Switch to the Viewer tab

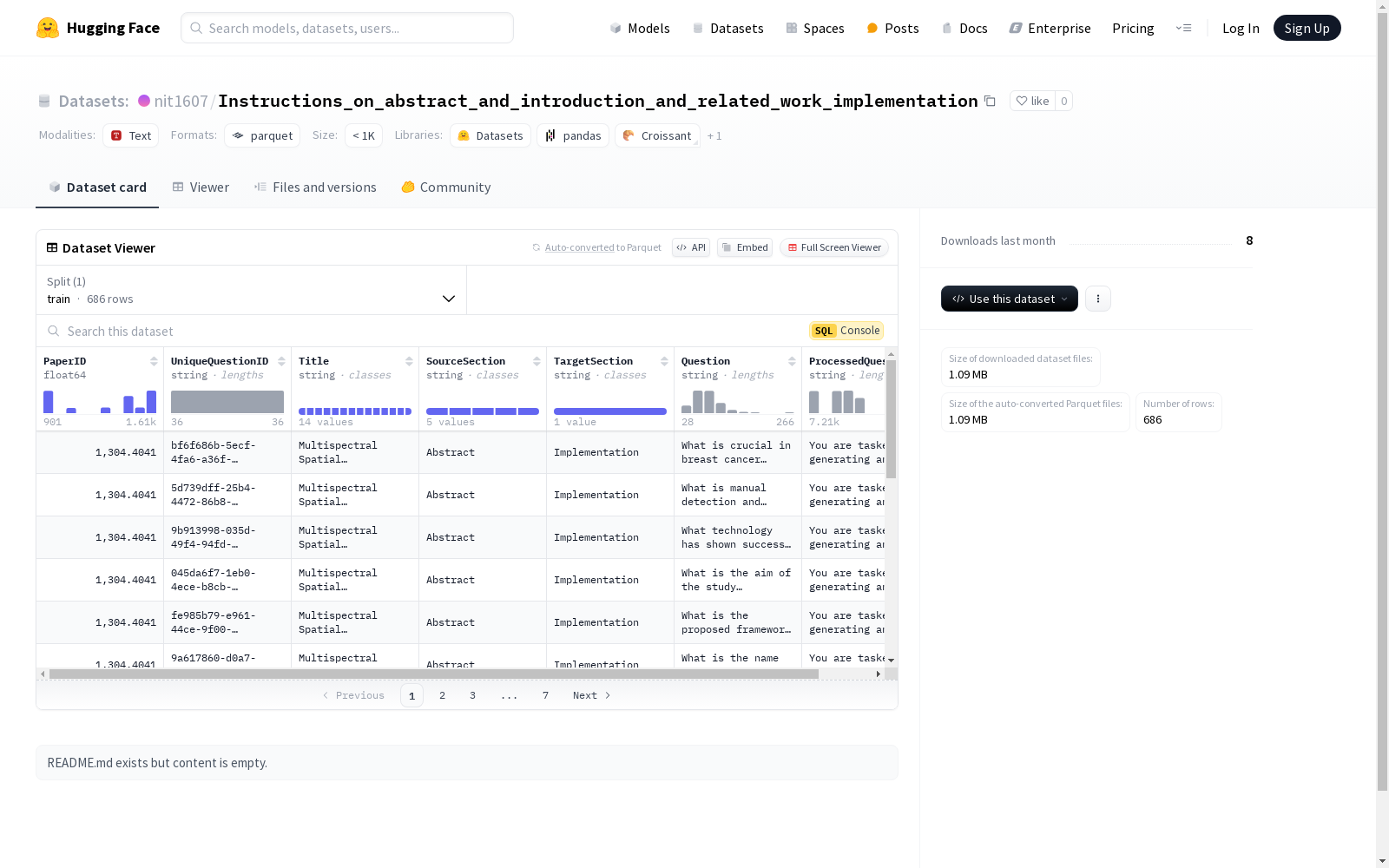(201, 187)
